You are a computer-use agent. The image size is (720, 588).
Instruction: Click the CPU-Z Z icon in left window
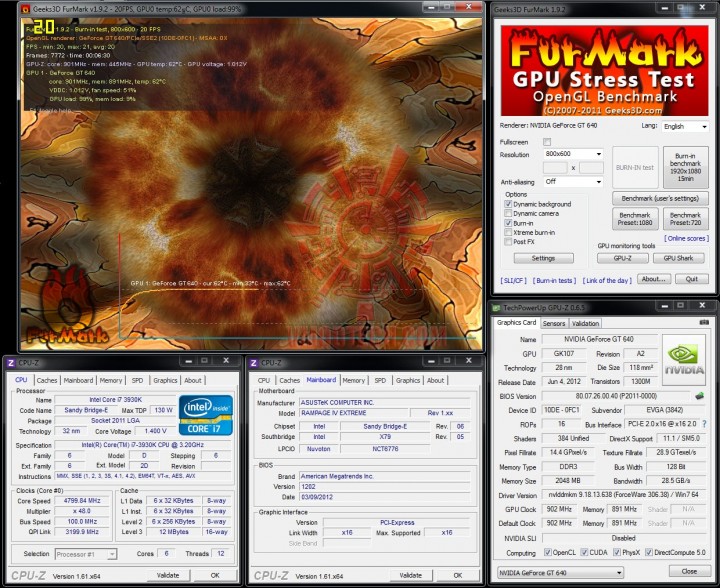11,363
